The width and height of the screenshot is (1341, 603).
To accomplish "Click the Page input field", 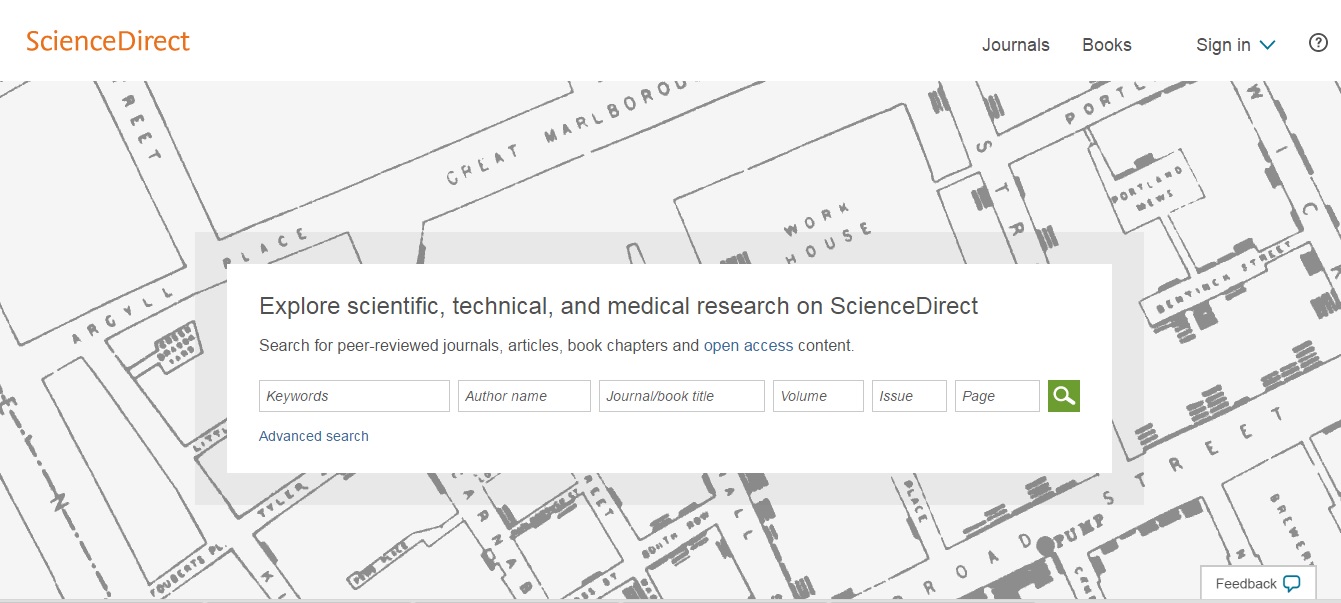I will (x=997, y=396).
